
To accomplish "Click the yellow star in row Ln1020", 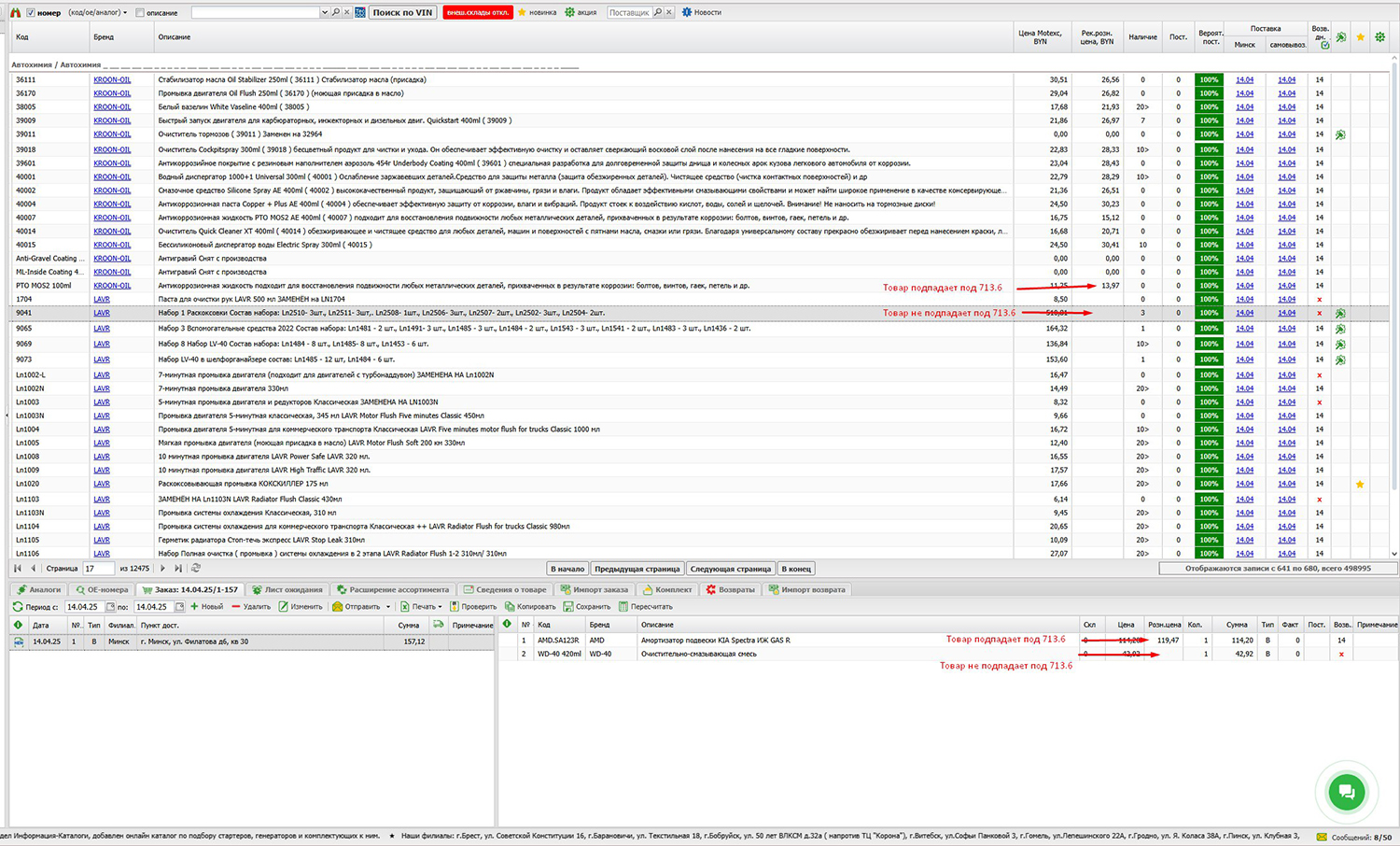I will (1360, 484).
